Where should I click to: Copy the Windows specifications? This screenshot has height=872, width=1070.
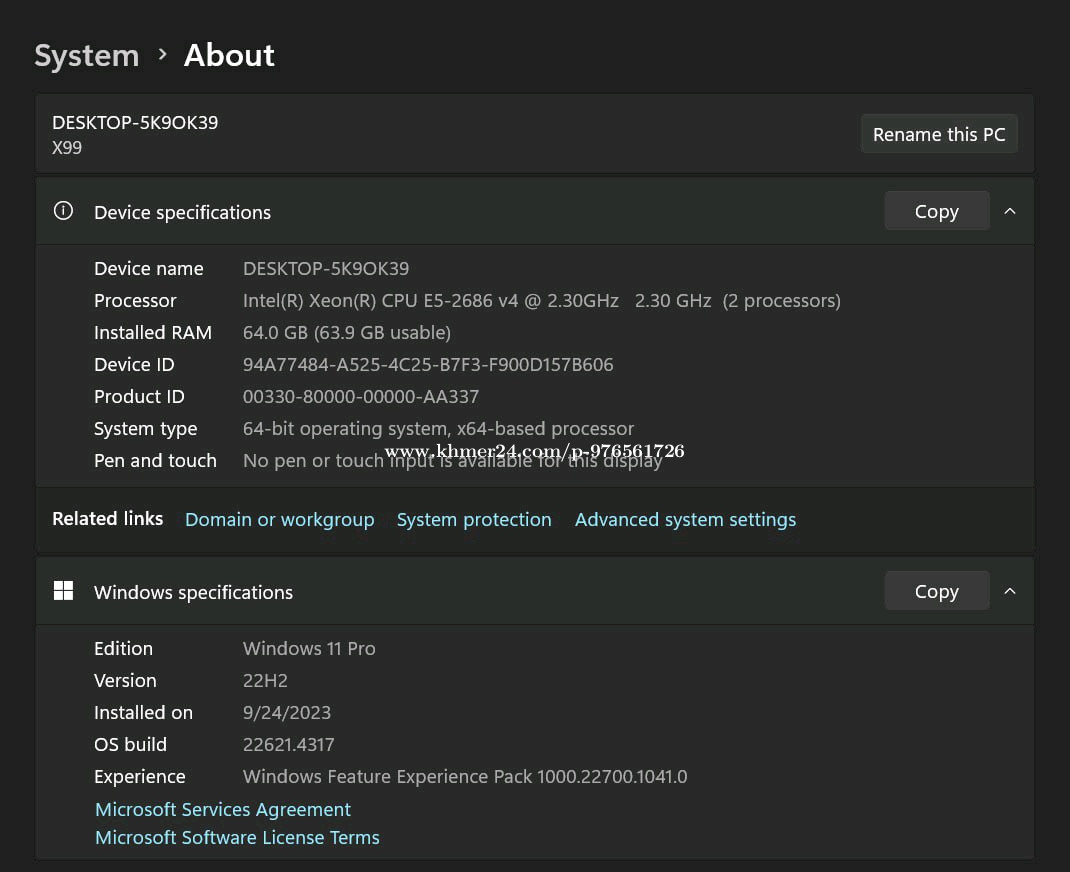(x=937, y=591)
